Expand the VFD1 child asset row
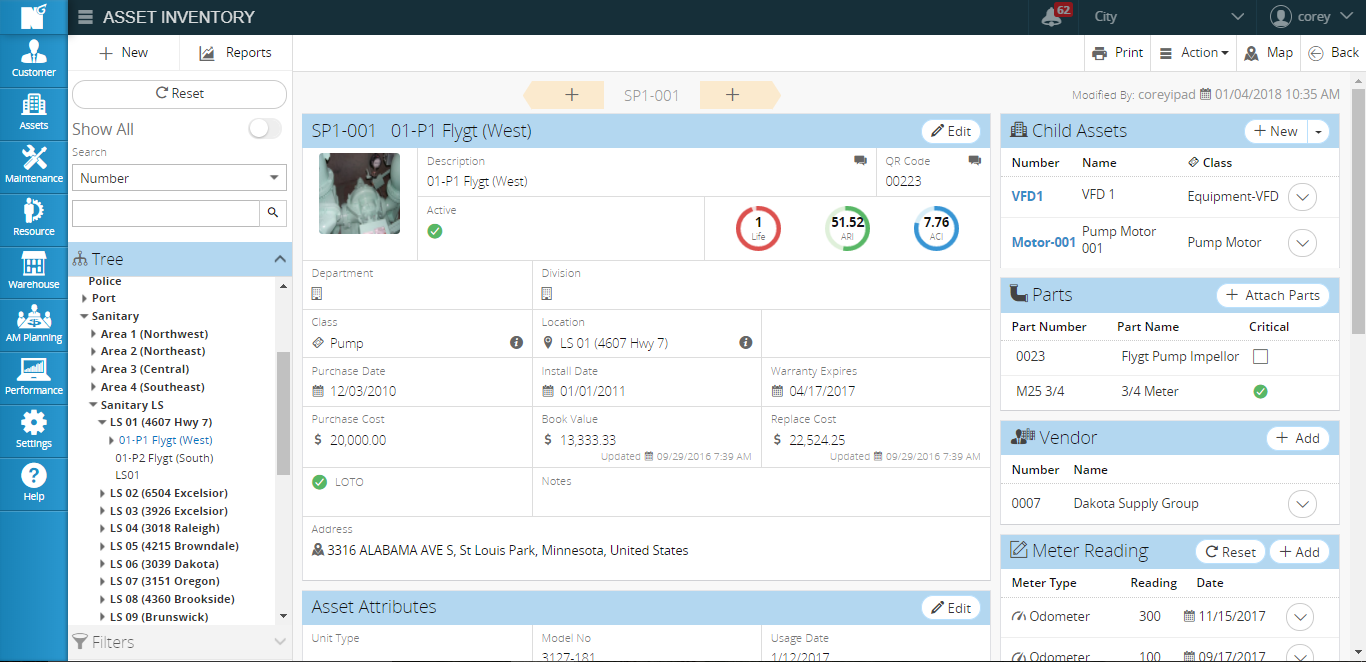 1302,197
